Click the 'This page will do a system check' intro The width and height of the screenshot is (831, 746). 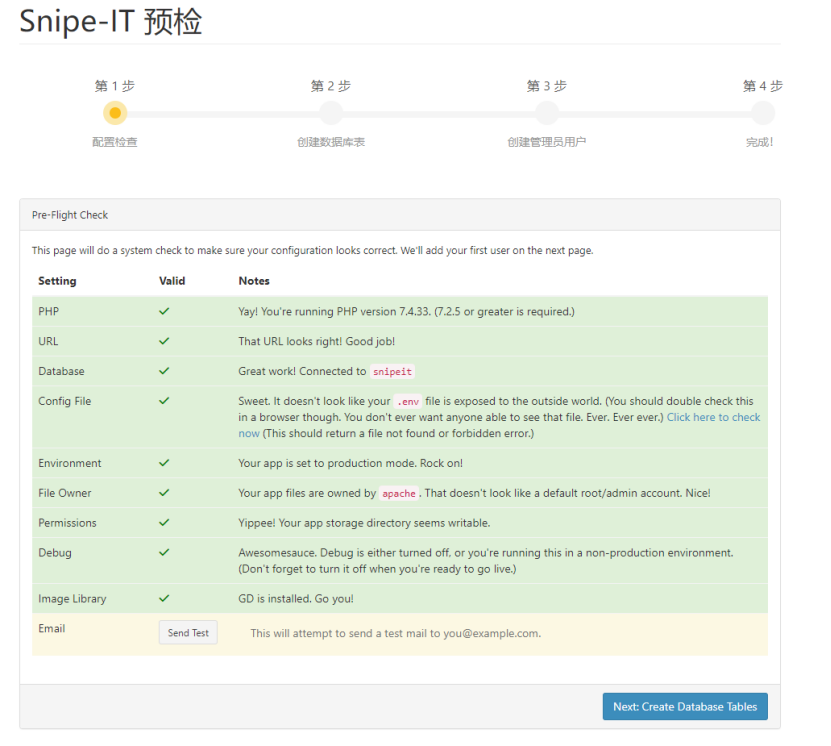tap(313, 251)
